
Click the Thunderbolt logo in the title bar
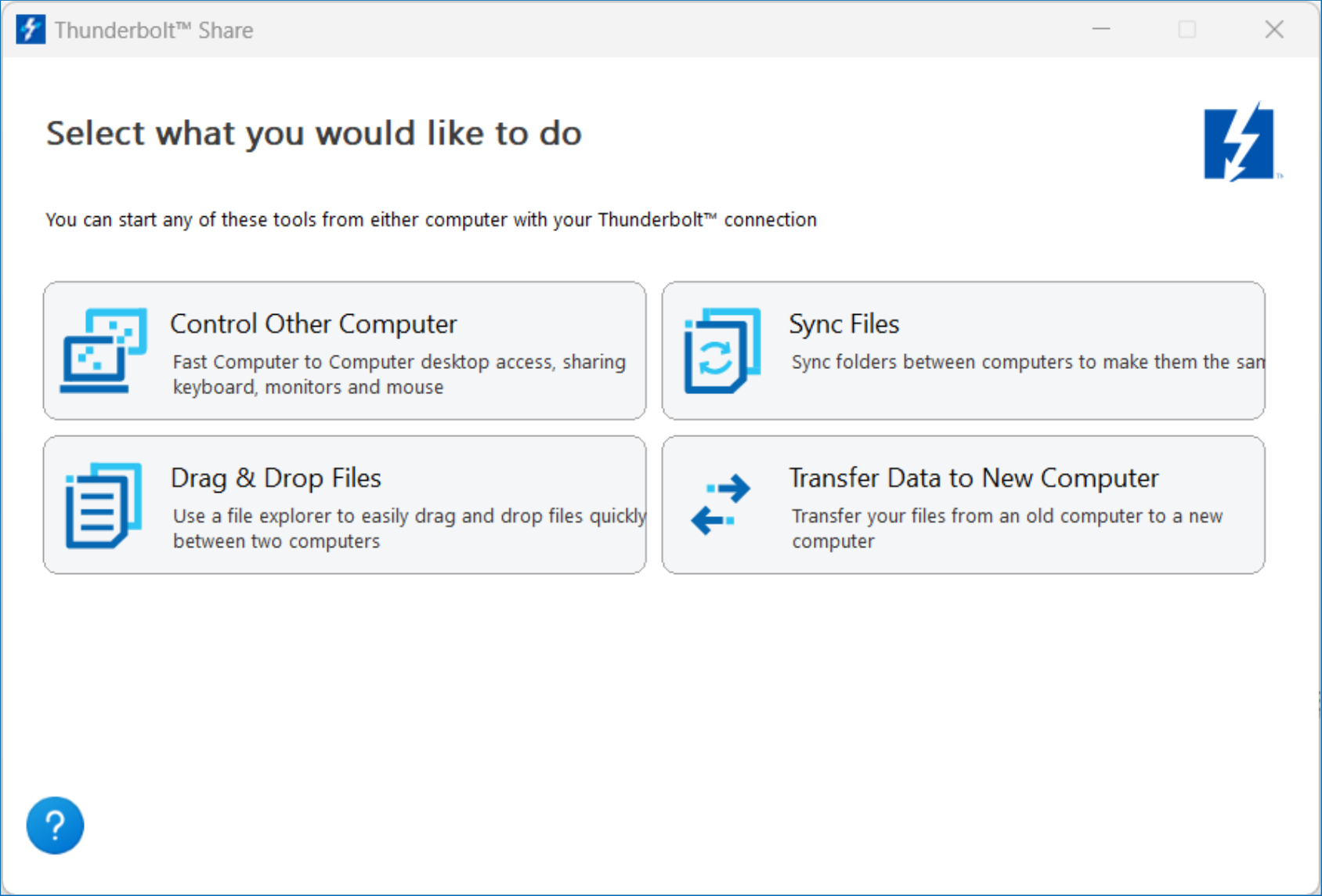[x=31, y=30]
